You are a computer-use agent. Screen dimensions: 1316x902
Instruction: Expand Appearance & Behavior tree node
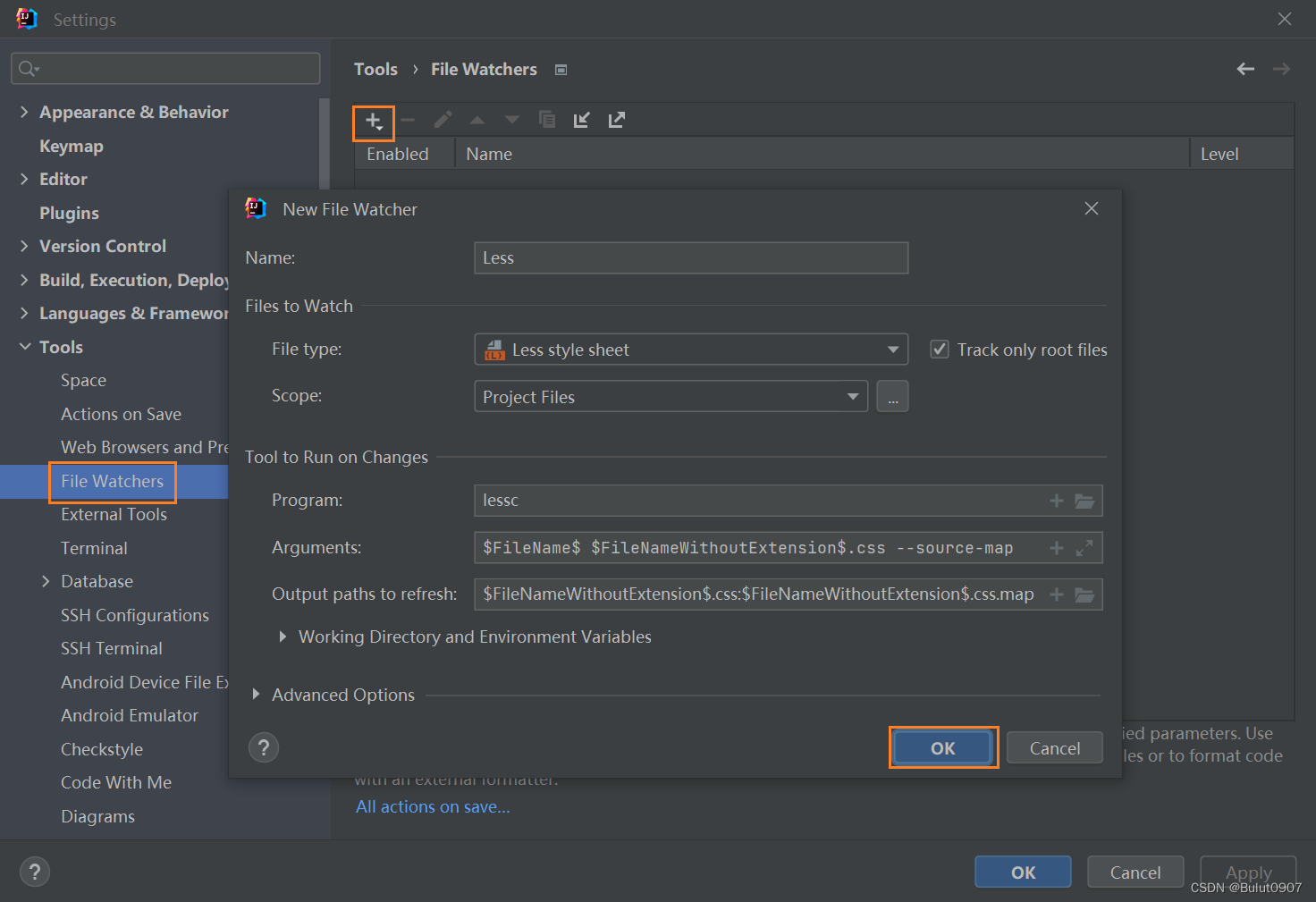click(24, 112)
